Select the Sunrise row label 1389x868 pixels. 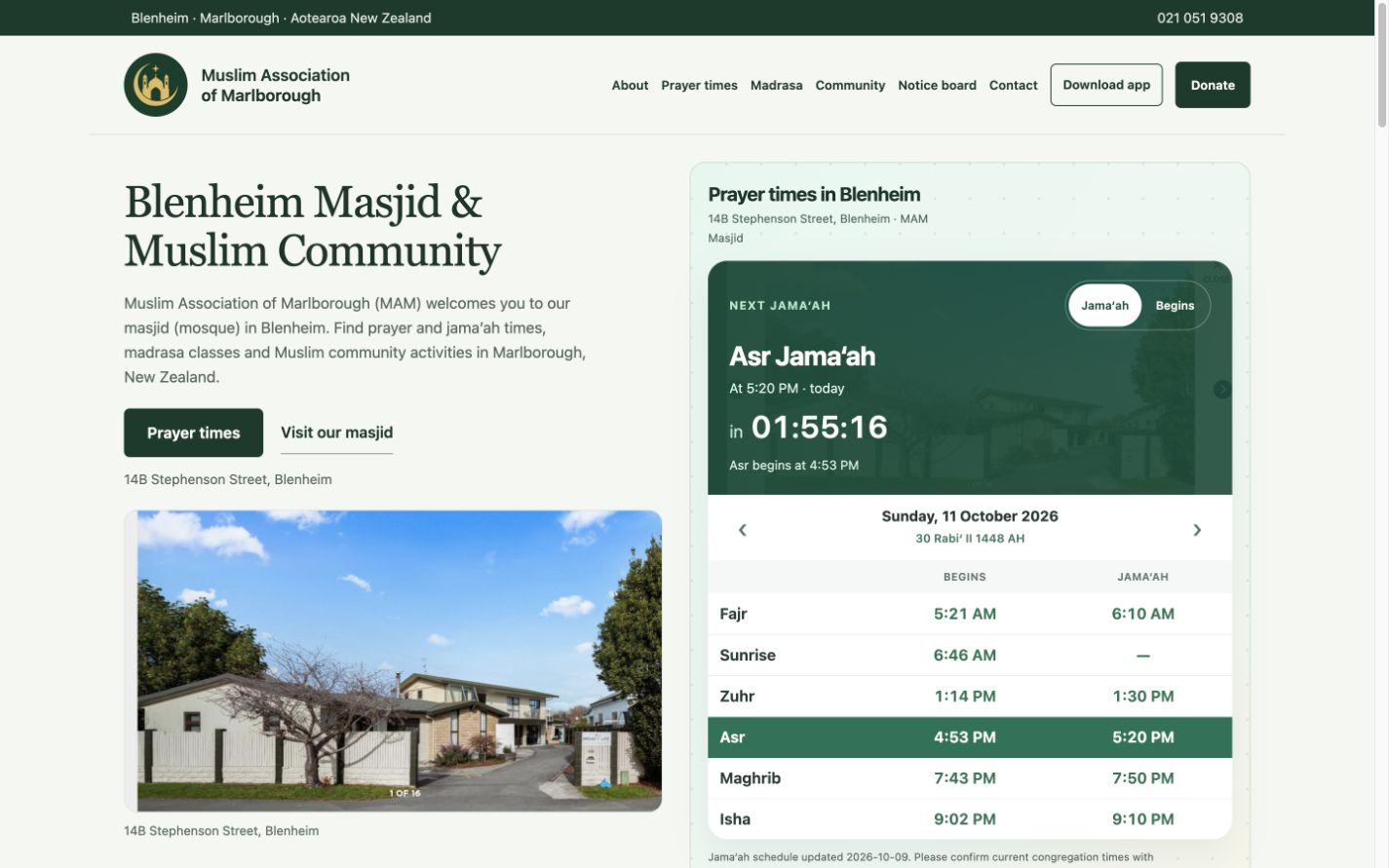click(x=748, y=655)
